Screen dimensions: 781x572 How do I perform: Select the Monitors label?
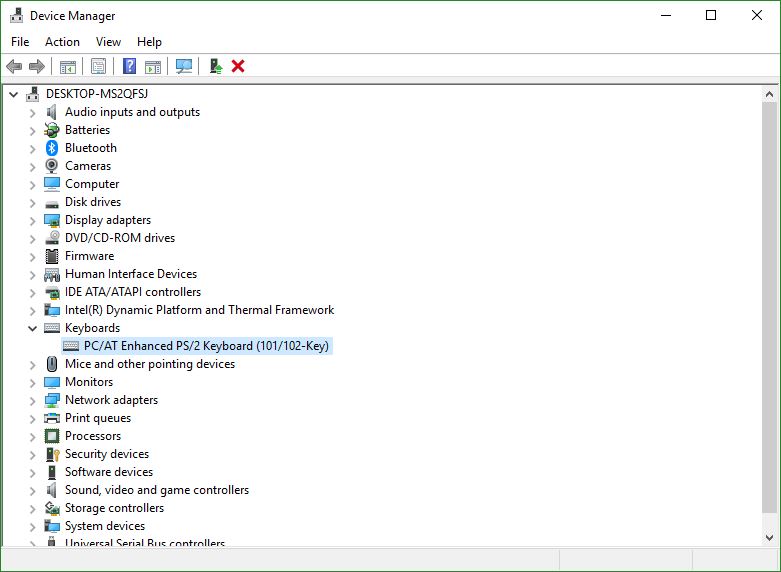tap(89, 382)
